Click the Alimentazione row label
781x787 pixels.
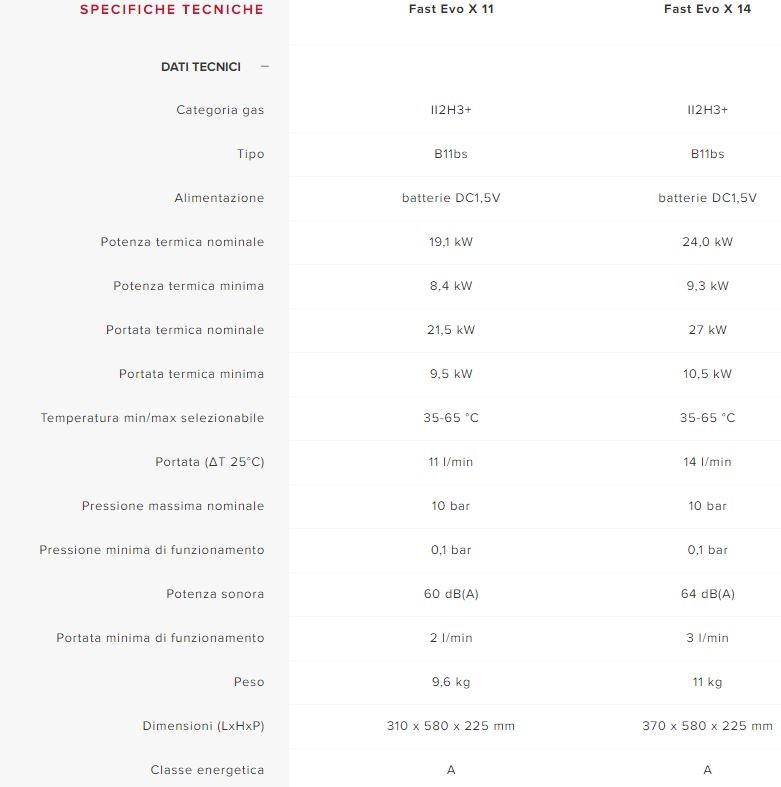click(x=219, y=198)
